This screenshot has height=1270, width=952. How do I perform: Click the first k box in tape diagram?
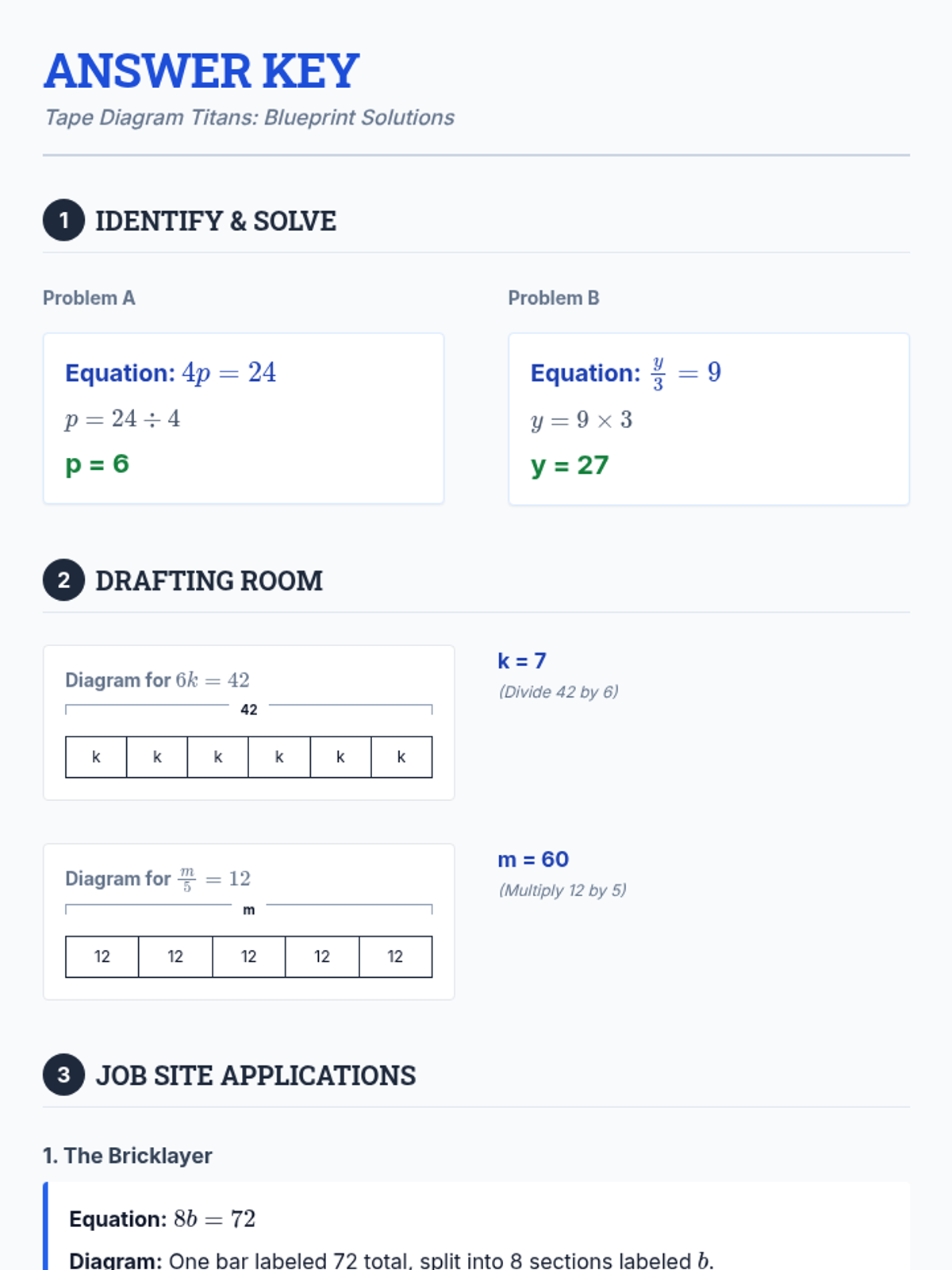96,757
